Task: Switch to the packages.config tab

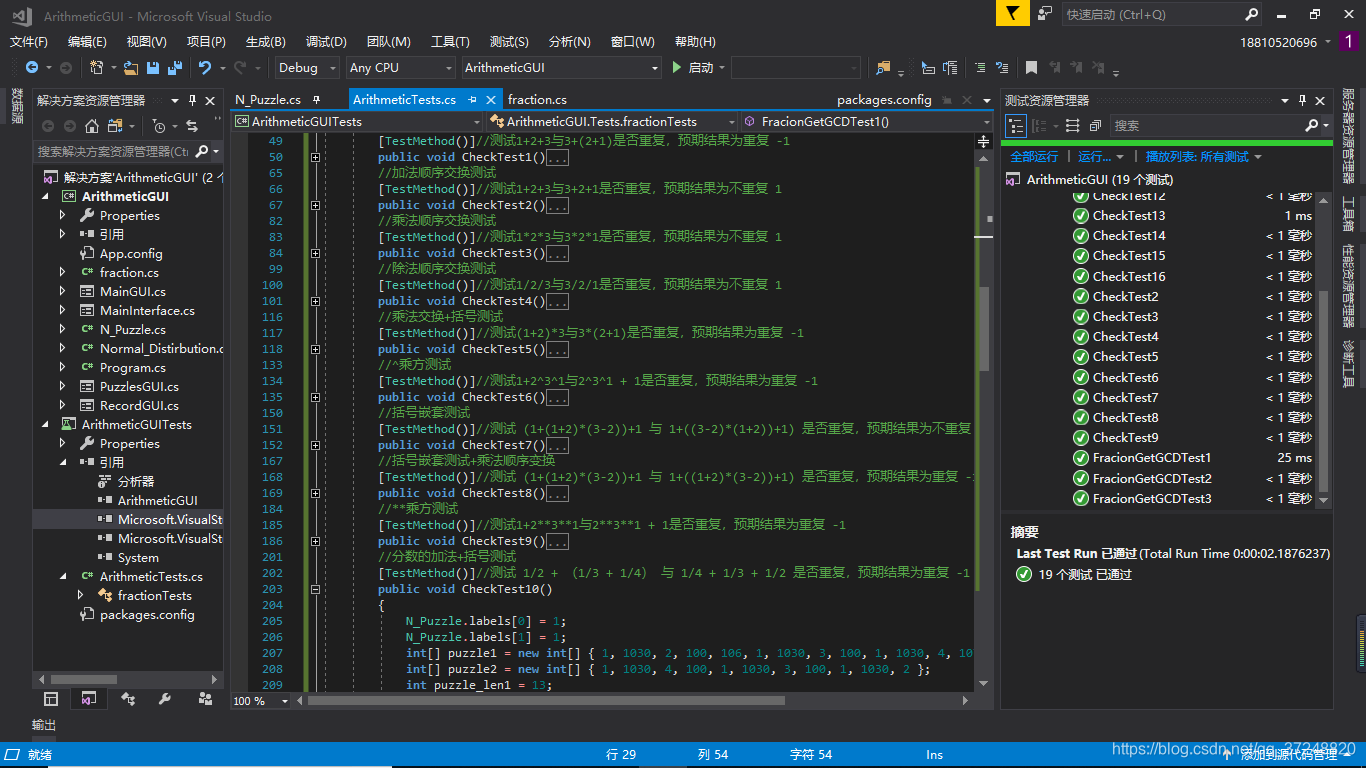Action: point(884,100)
